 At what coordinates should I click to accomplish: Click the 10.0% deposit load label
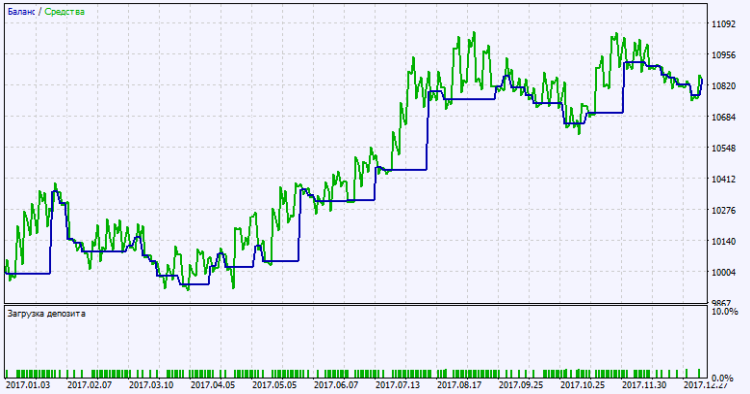pos(725,312)
